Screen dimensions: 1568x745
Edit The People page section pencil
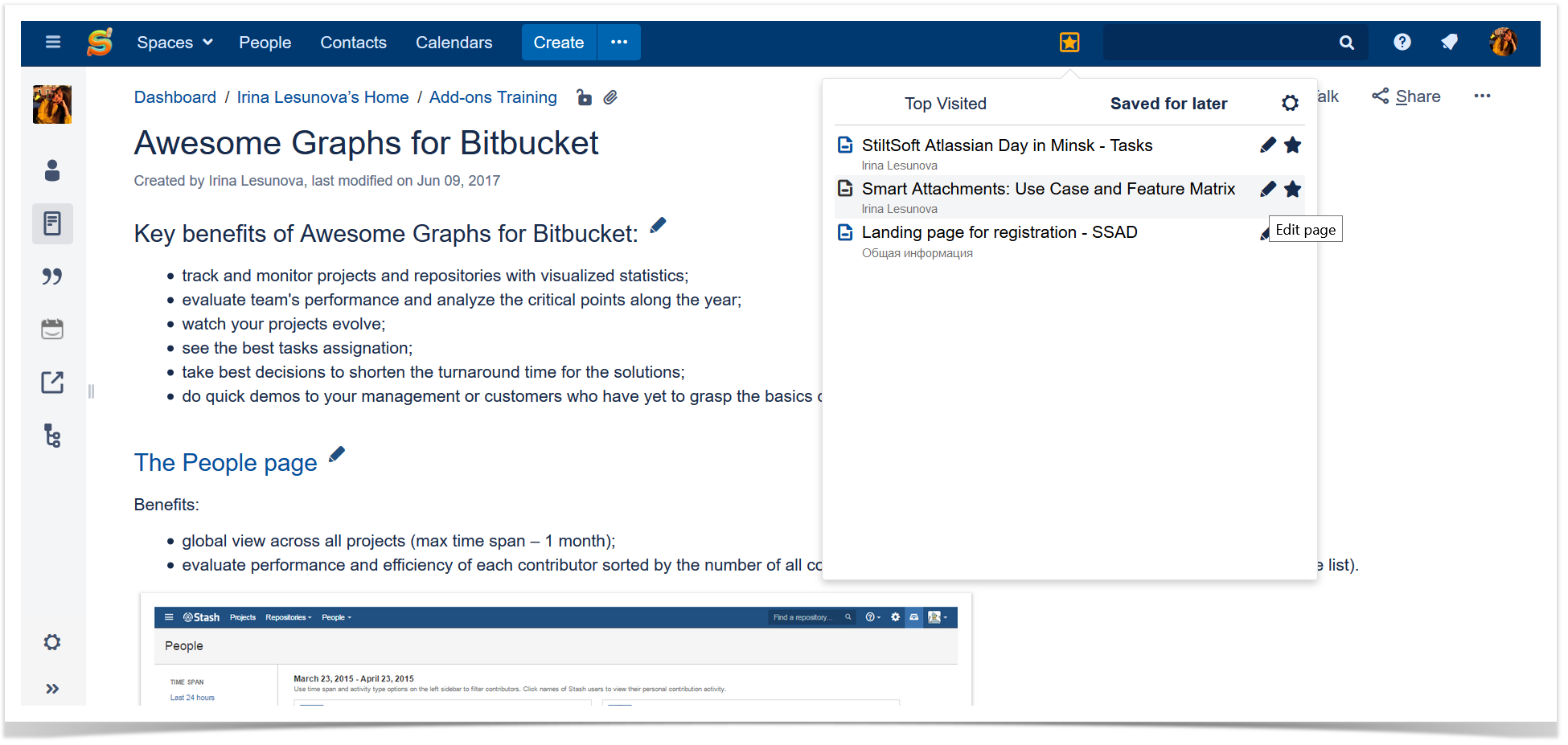pos(337,454)
